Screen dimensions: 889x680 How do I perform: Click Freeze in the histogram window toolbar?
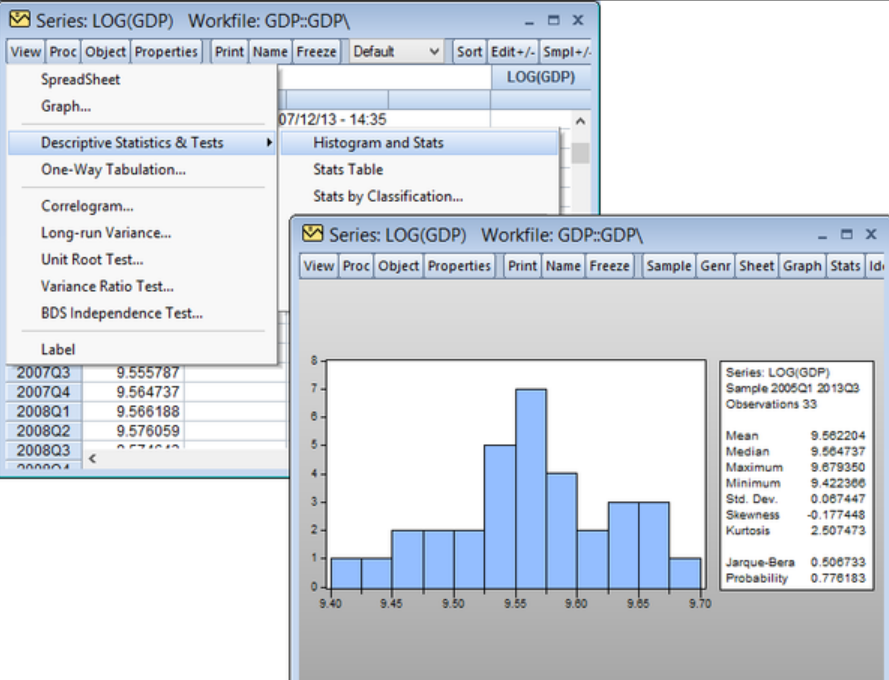click(609, 266)
